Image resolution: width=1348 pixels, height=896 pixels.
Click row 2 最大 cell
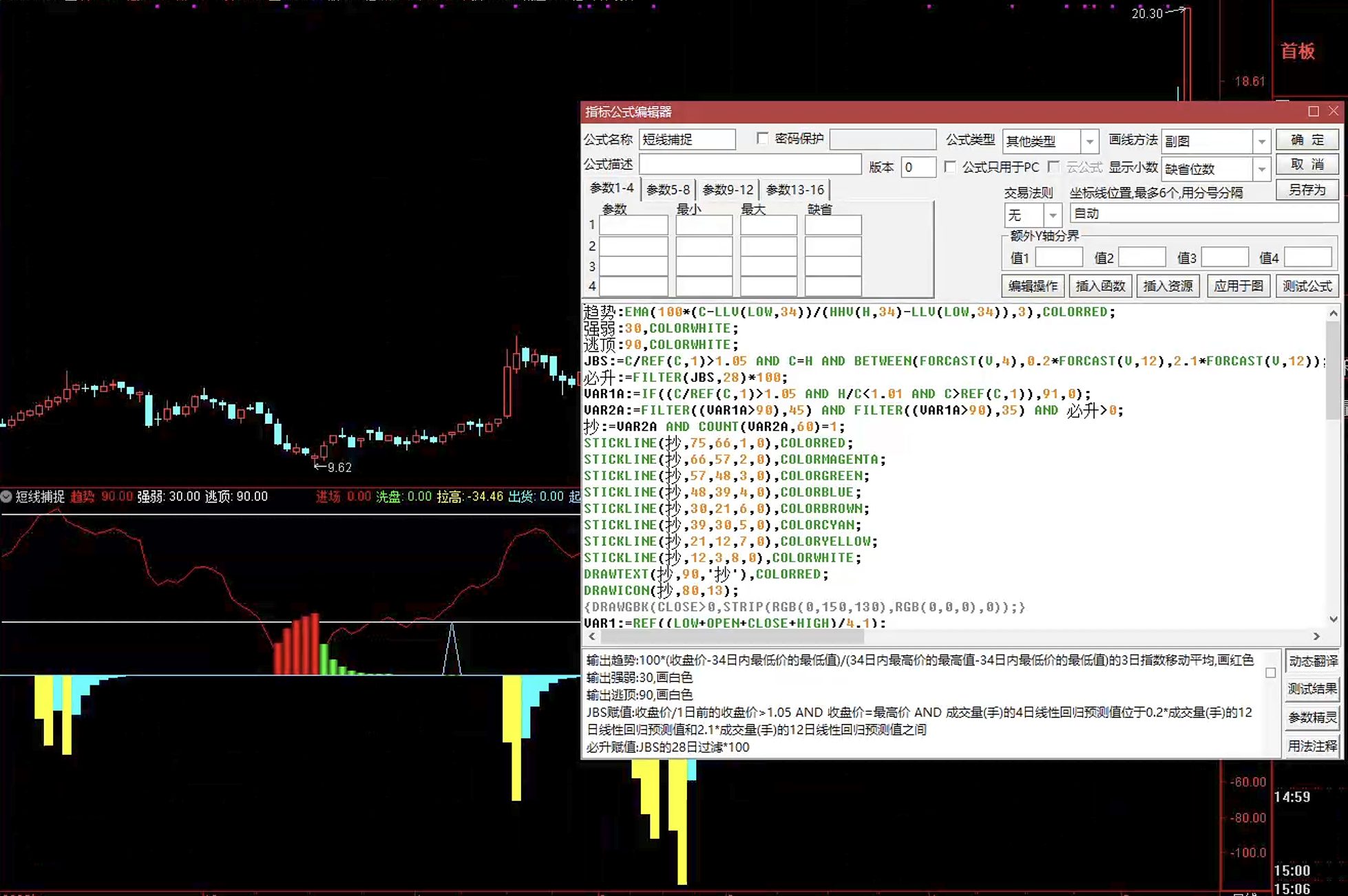point(768,246)
